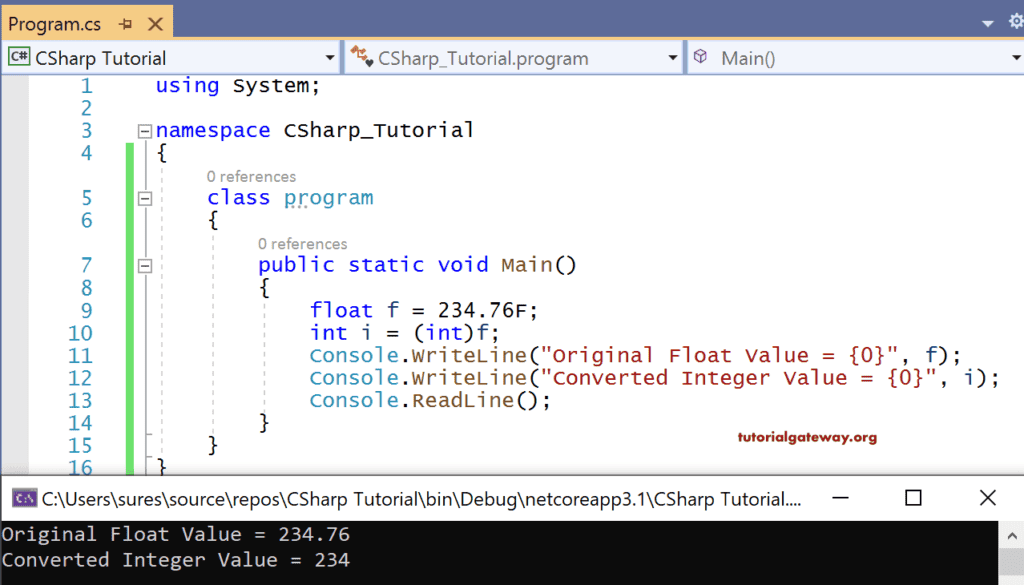Open the 0 references link above class program
This screenshot has height=585, width=1024.
[x=251, y=176]
